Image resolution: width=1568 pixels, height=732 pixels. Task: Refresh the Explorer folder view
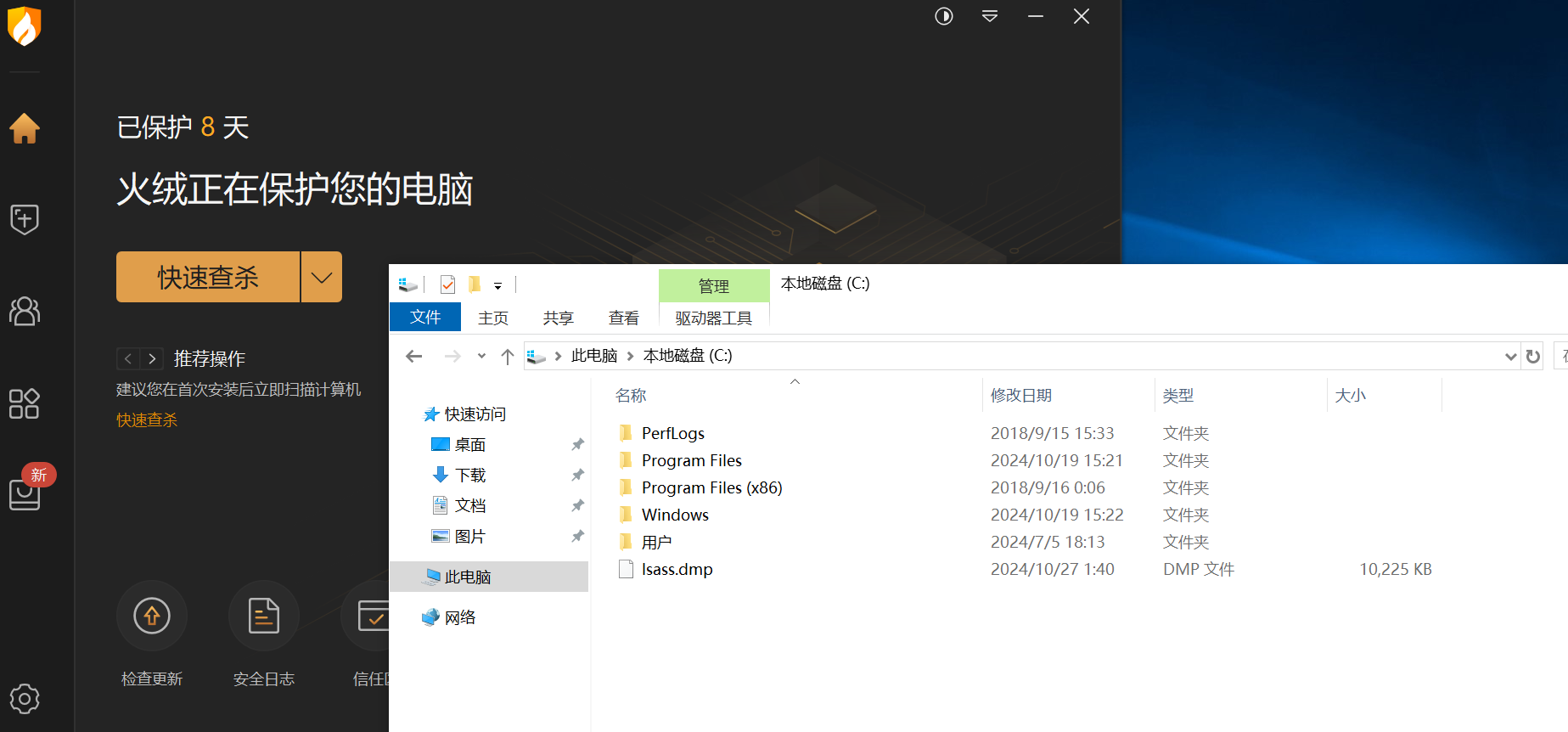[x=1532, y=357]
